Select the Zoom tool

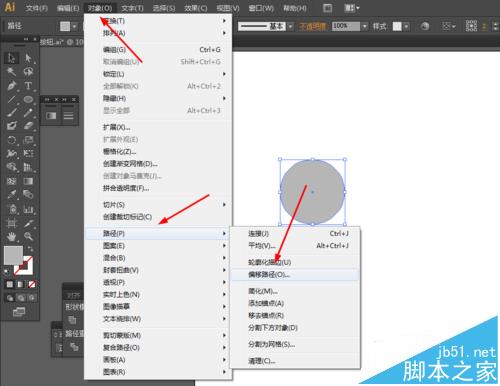tap(29, 237)
